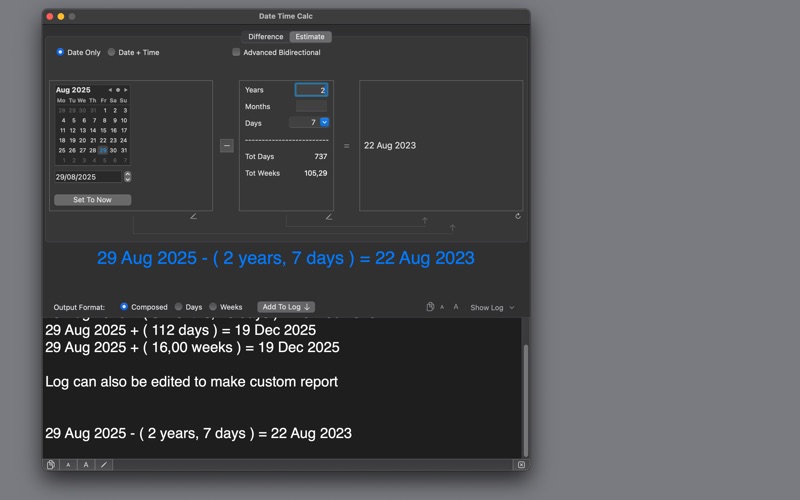Copy the log using the bottom toolbar icon
800x500 pixels.
(x=51, y=465)
